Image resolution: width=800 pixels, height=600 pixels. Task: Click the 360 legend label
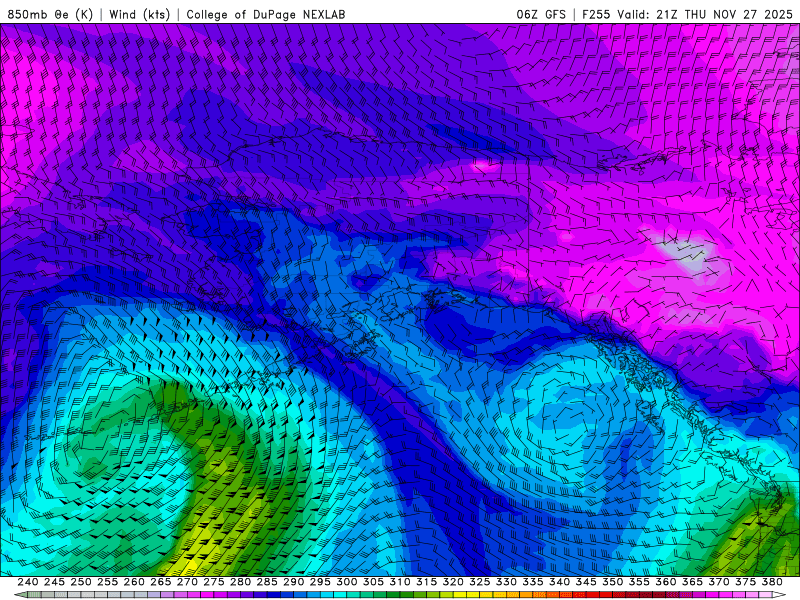(665, 582)
